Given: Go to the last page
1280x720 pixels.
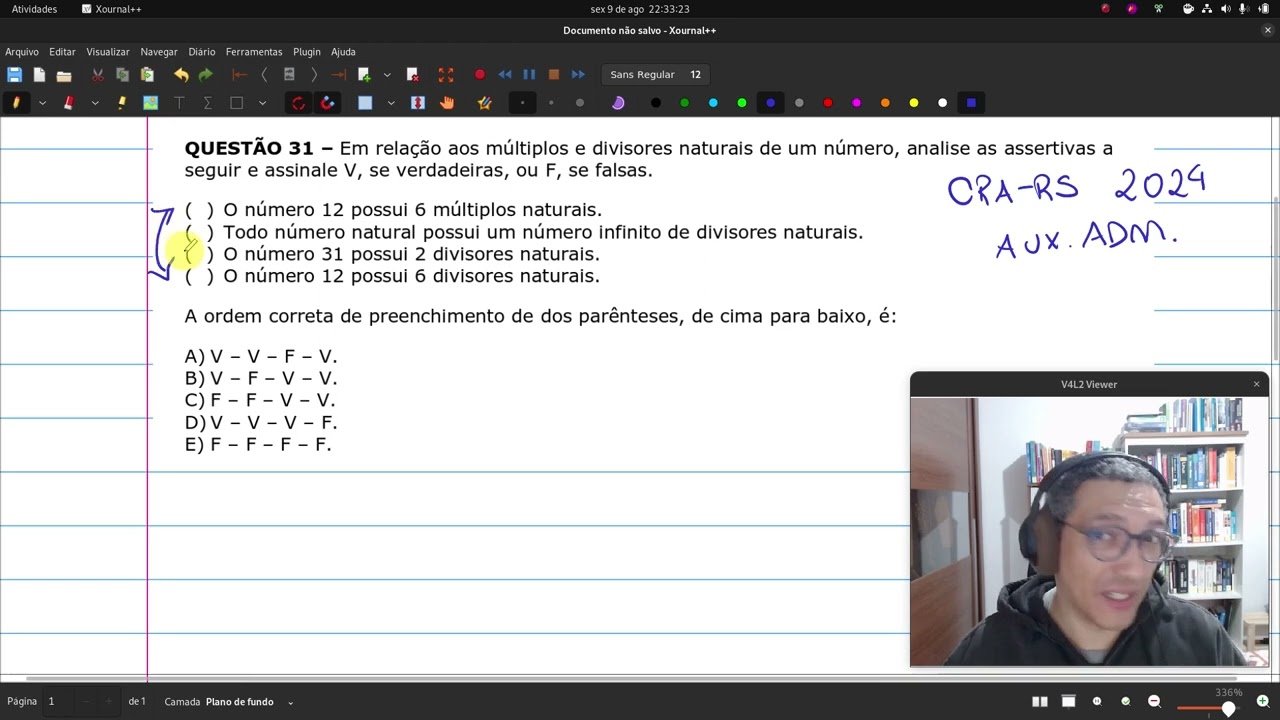Looking at the screenshot, I should click(338, 75).
